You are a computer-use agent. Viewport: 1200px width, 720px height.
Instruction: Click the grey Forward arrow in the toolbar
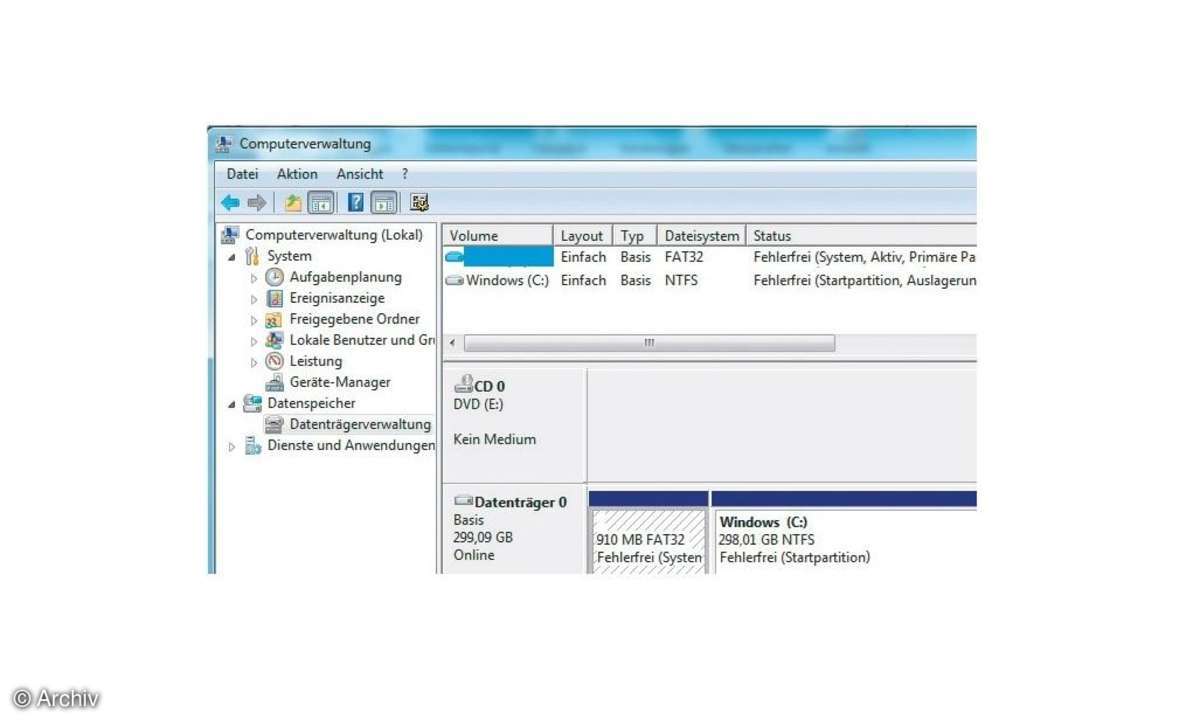[257, 203]
